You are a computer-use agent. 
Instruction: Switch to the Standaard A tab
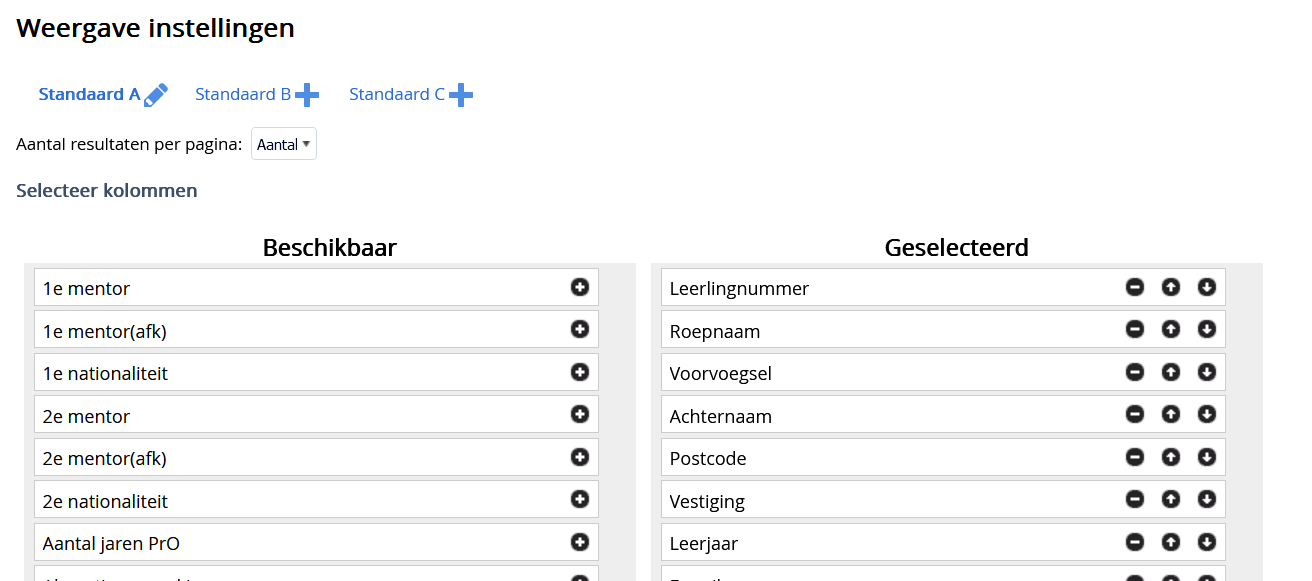[x=89, y=95]
